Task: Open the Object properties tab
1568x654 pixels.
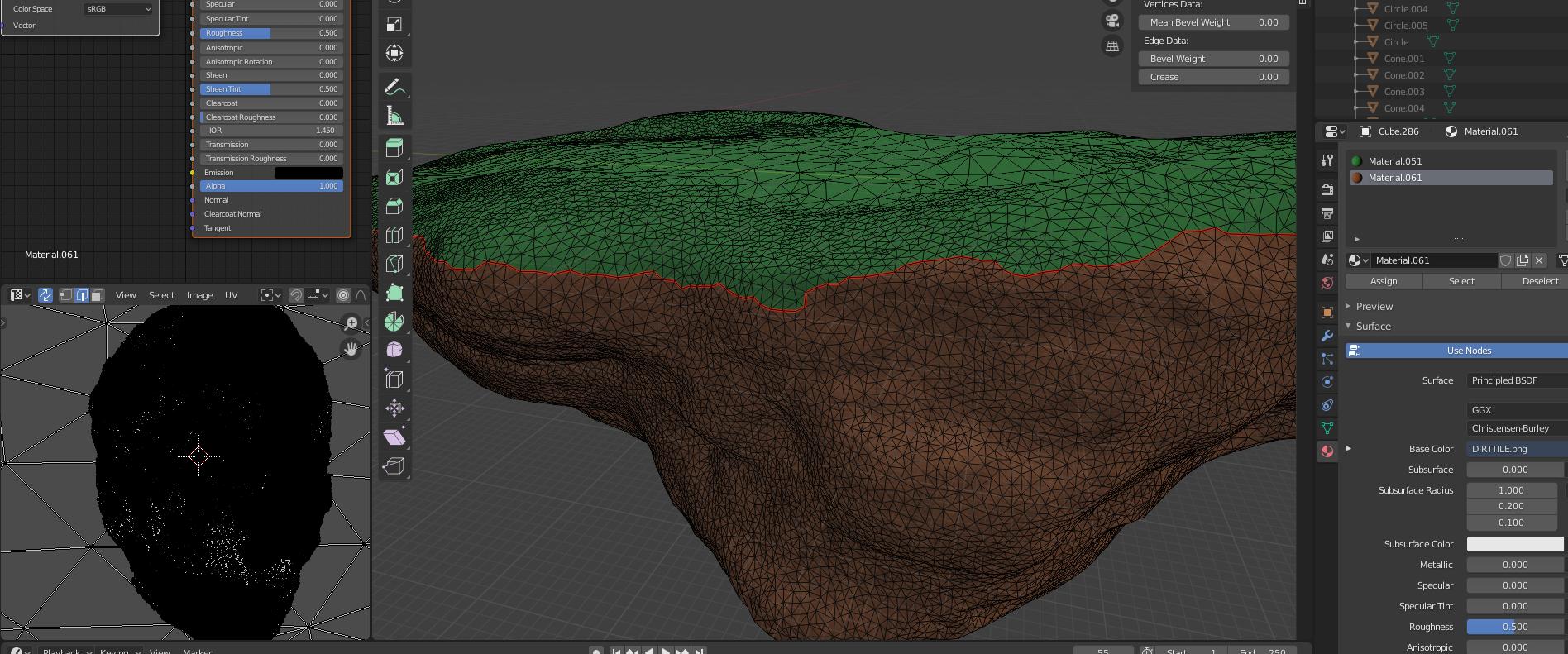Action: pyautogui.click(x=1327, y=313)
